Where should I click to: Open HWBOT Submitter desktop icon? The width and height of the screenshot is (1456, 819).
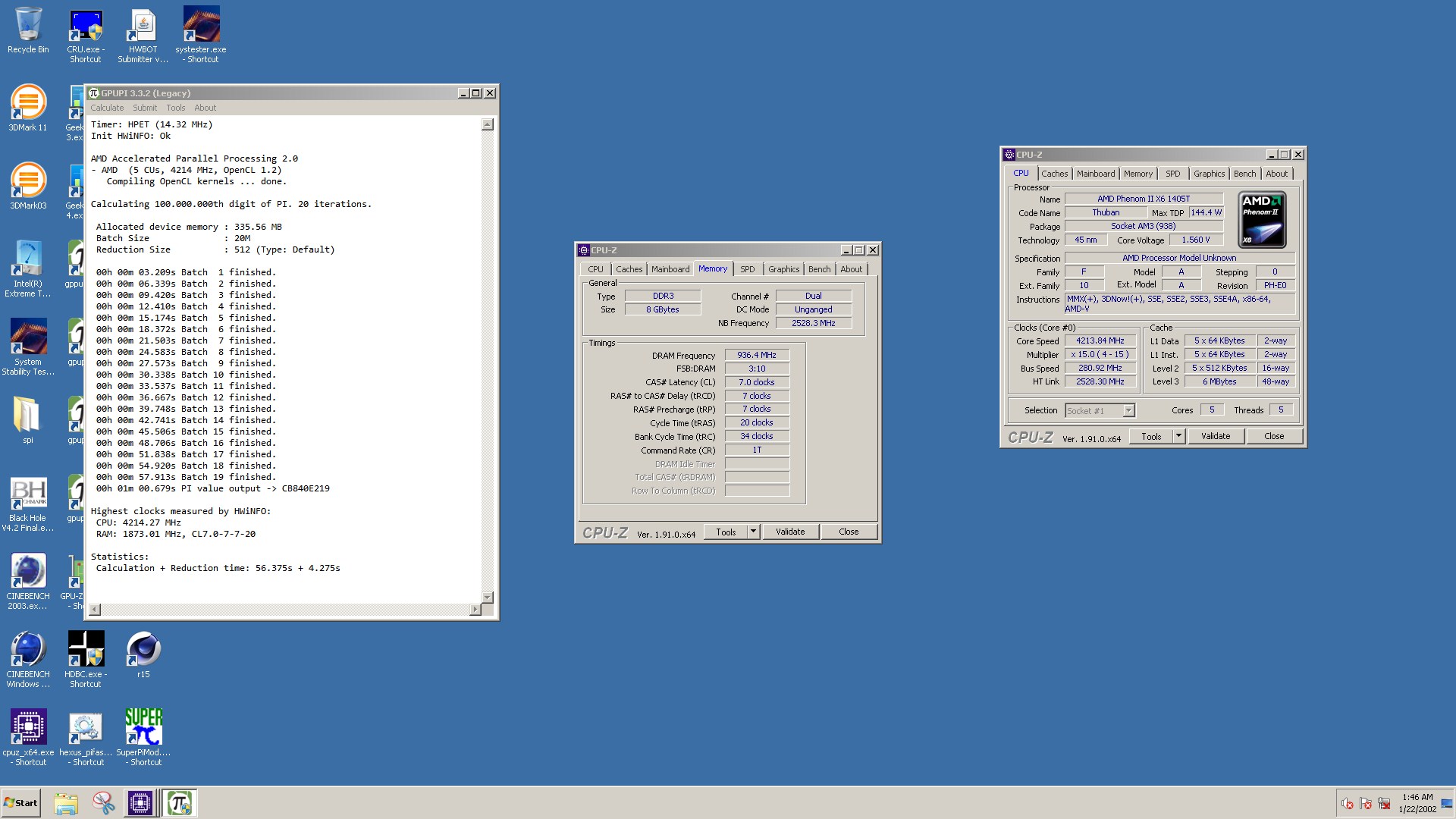(143, 35)
